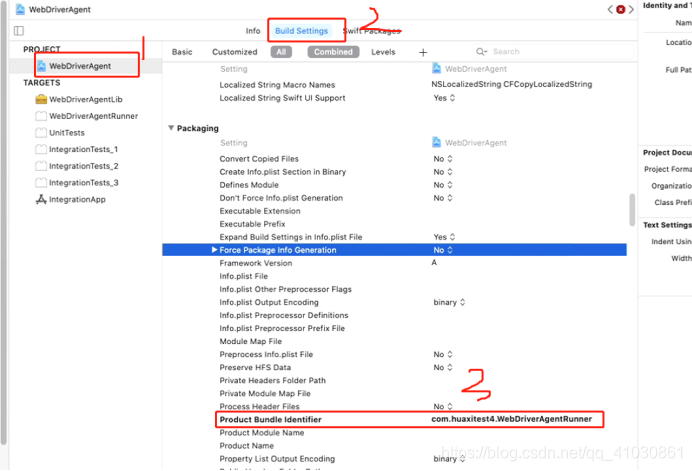Click the IntegrationApp application icon
Screen dimensions: 692x471
(41, 200)
